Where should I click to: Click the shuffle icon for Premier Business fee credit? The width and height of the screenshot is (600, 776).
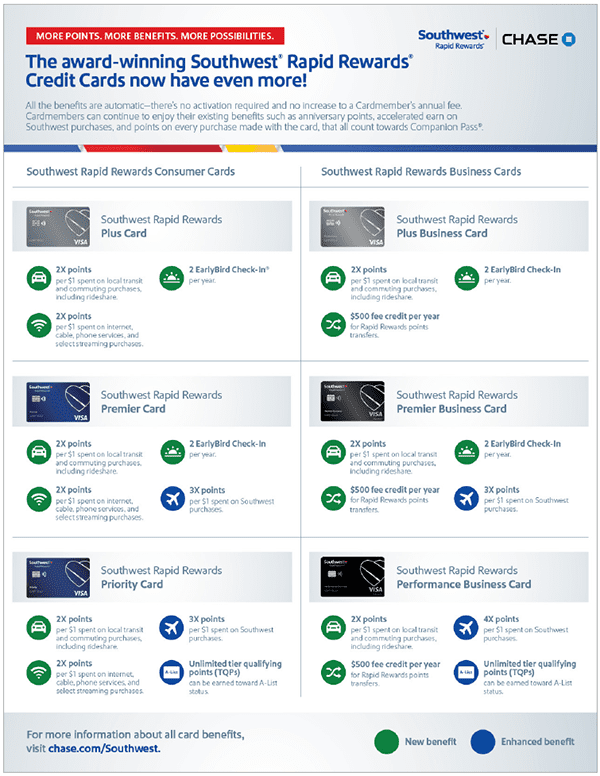pyautogui.click(x=333, y=499)
